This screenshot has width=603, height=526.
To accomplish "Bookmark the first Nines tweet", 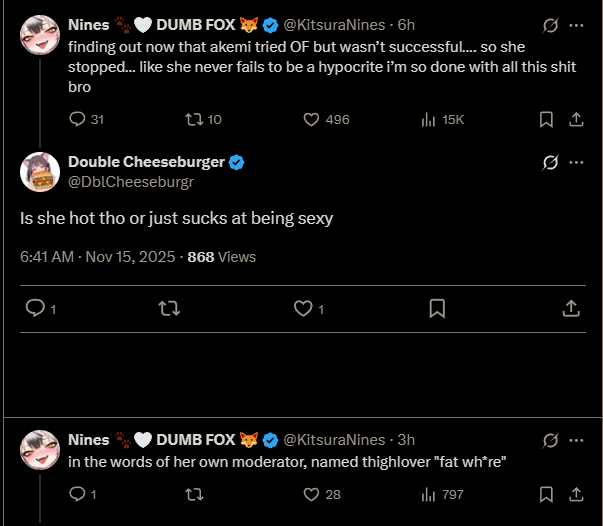I will [x=546, y=119].
